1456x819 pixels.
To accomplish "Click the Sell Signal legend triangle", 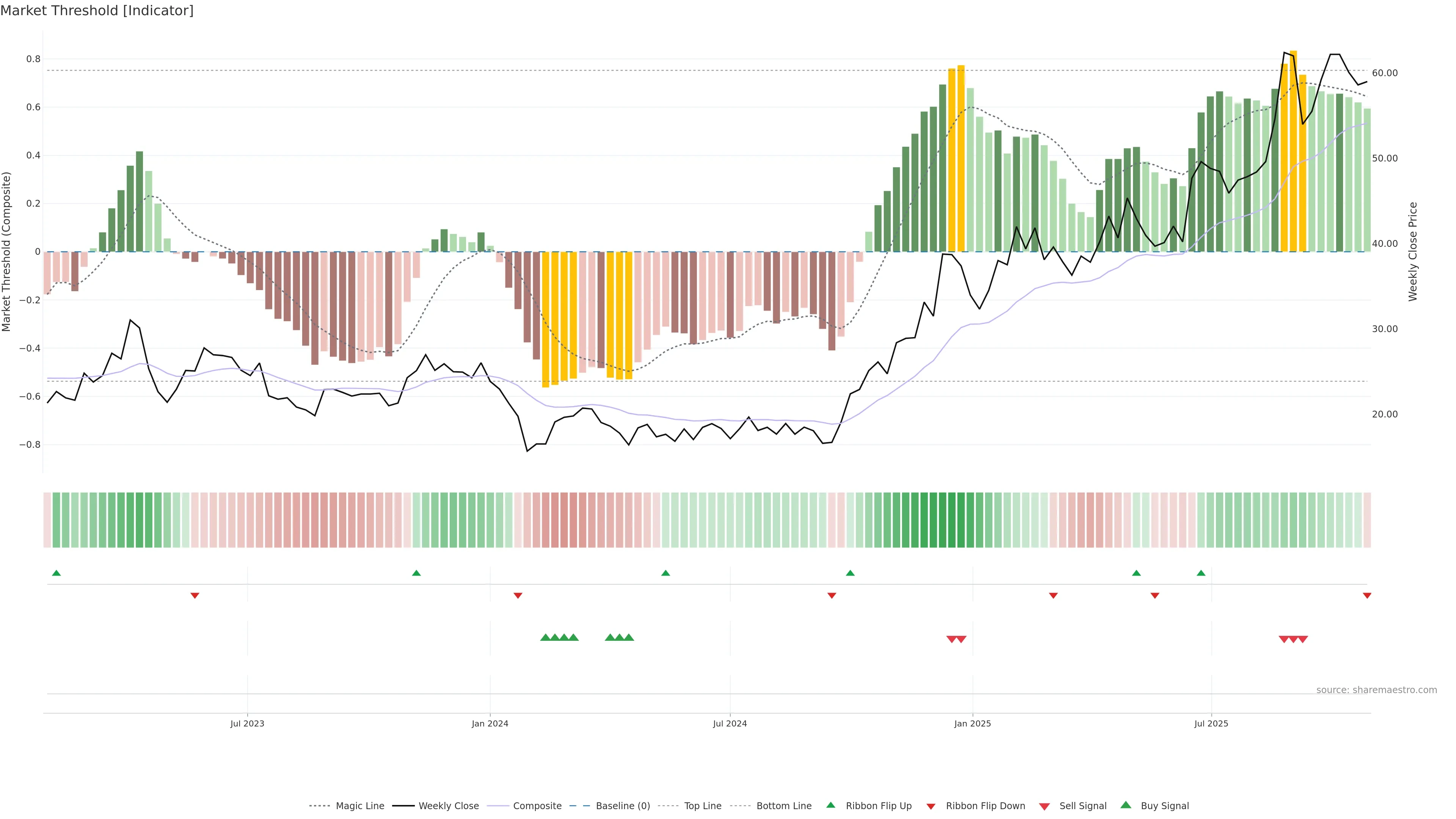I will (1045, 806).
